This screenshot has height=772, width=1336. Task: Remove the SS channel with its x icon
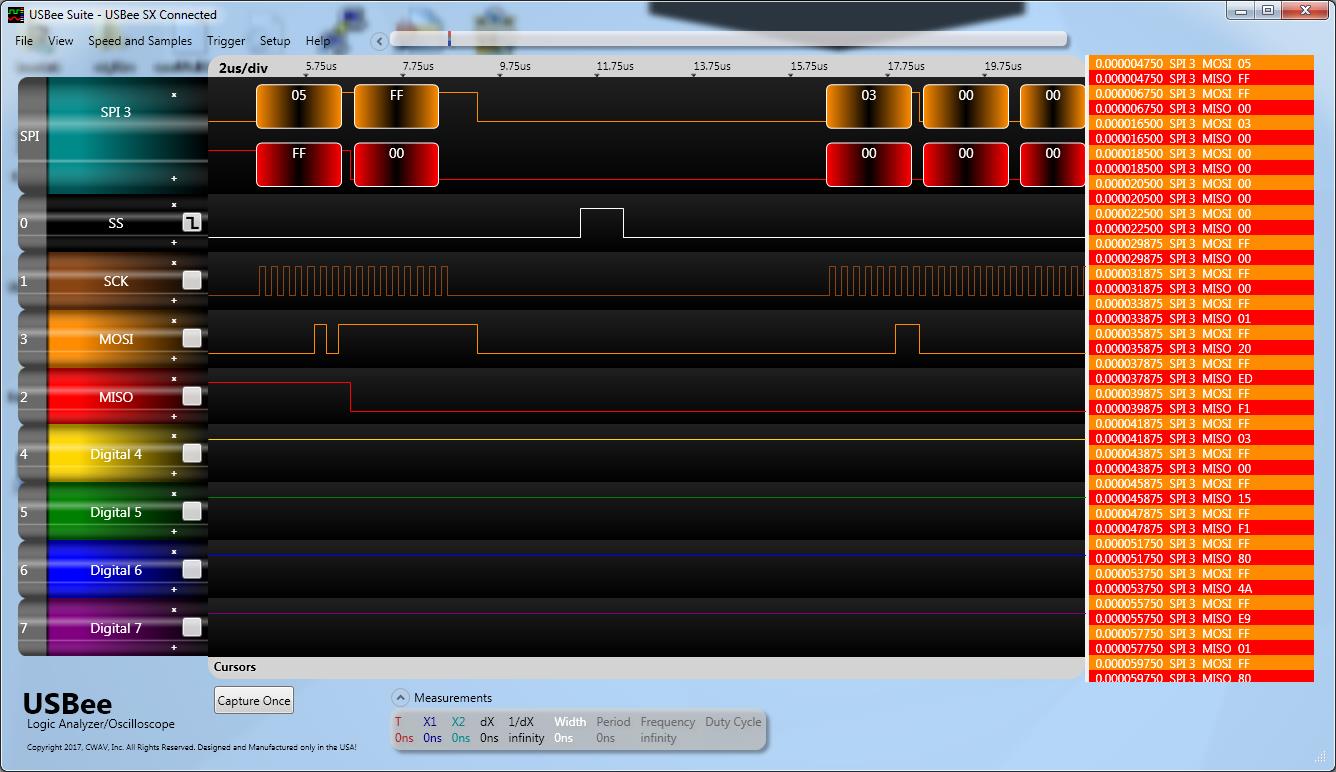pos(174,205)
